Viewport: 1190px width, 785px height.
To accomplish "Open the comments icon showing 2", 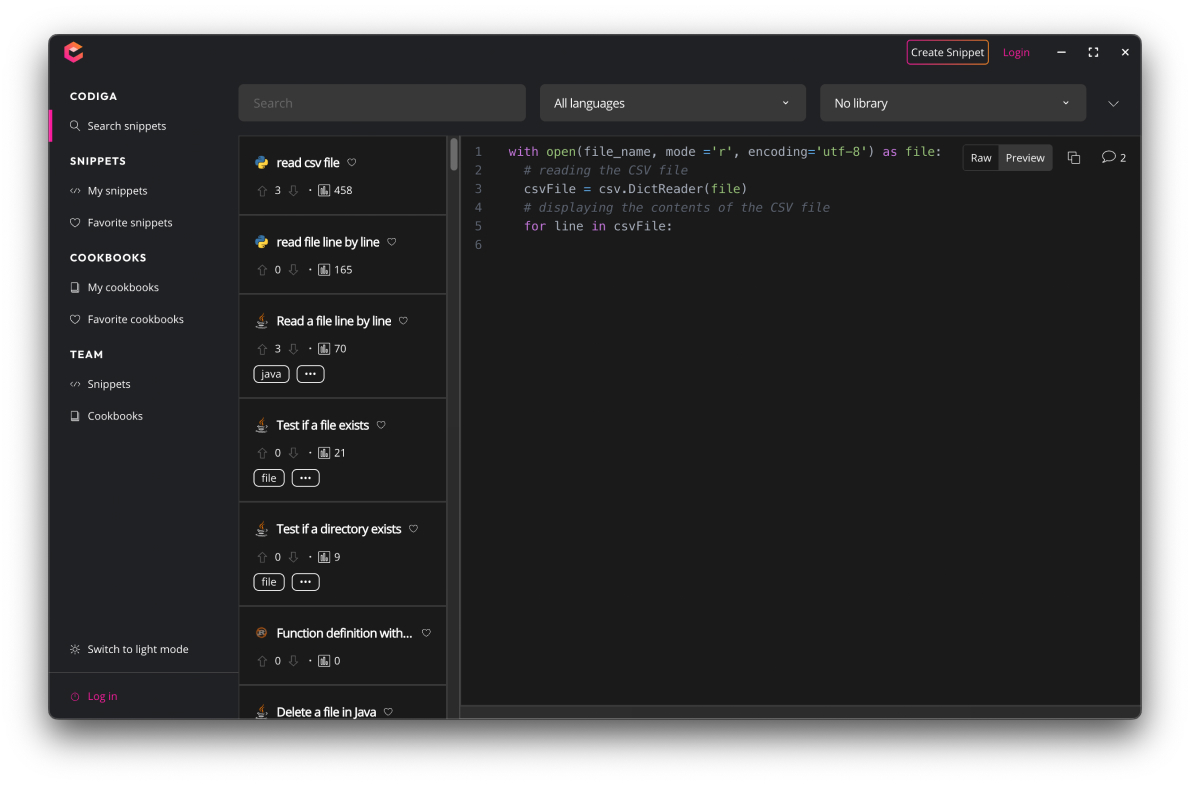I will click(1113, 157).
